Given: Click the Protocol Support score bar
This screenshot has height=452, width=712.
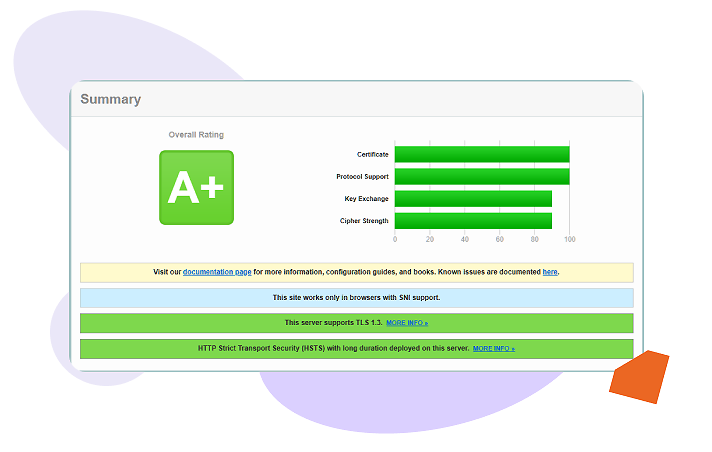Looking at the screenshot, I should point(481,176).
